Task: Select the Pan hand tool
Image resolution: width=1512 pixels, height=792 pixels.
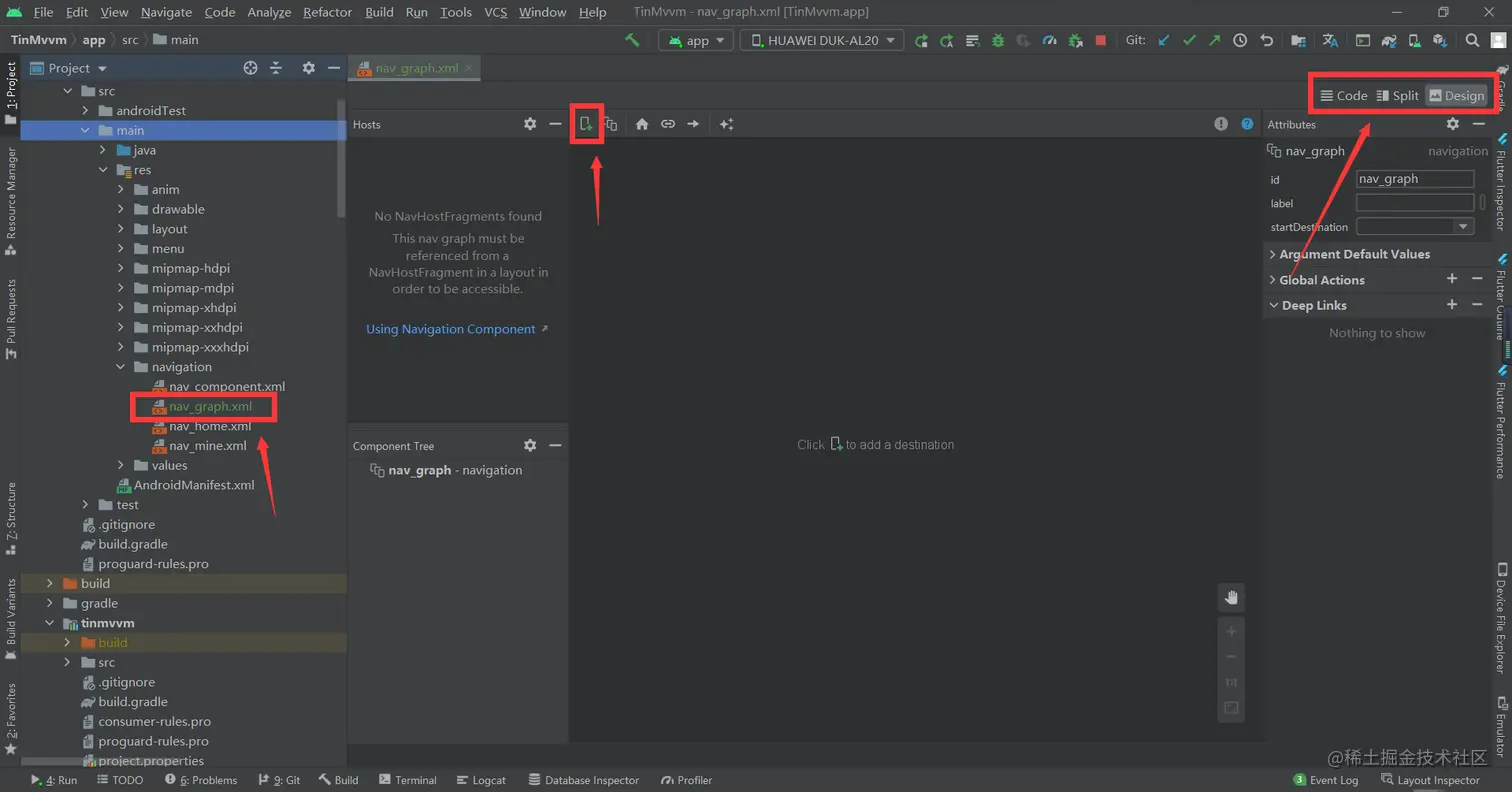Action: (x=1232, y=598)
